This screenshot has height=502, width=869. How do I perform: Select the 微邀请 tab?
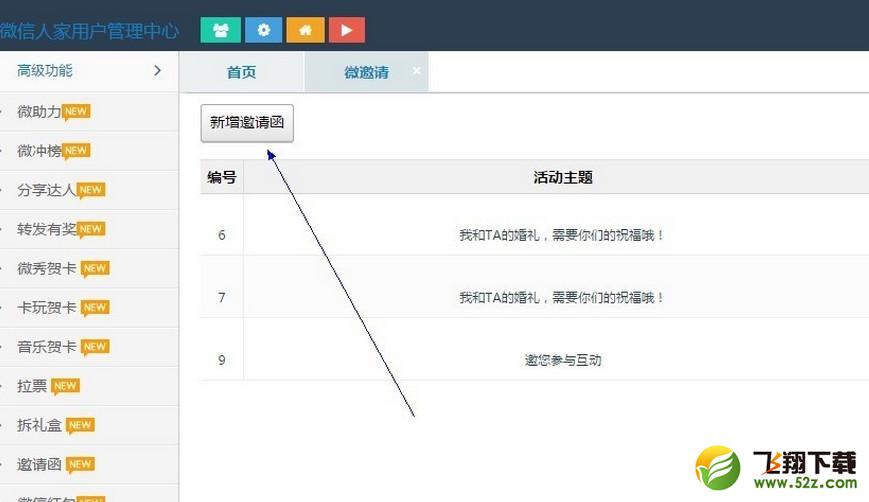click(x=366, y=72)
